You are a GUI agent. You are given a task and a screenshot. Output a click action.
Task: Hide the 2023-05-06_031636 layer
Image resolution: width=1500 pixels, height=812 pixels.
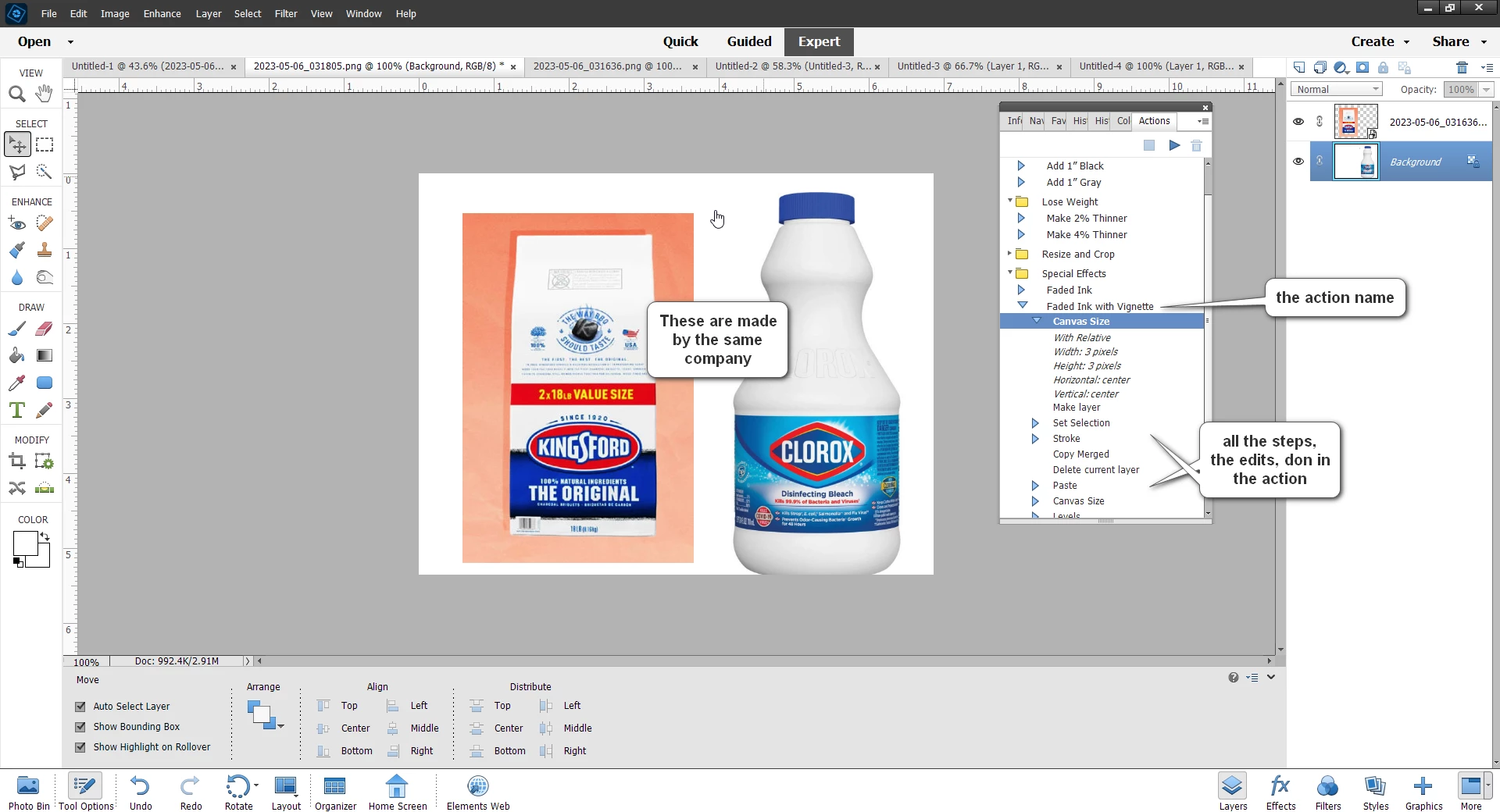(x=1298, y=122)
